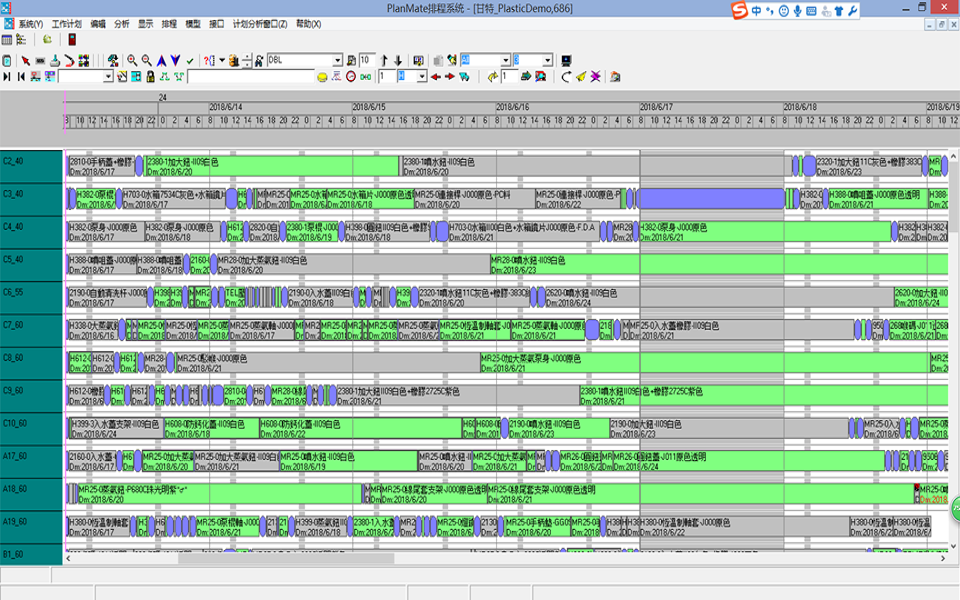Click the skip to end icon
This screenshot has height=600, width=960.
[7, 77]
